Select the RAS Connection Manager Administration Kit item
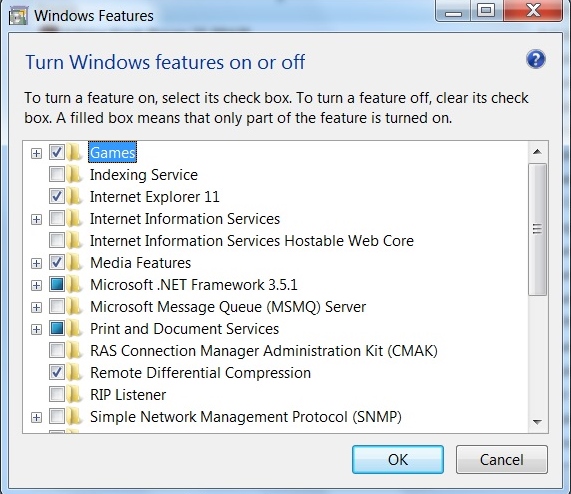The image size is (571, 494). [264, 351]
